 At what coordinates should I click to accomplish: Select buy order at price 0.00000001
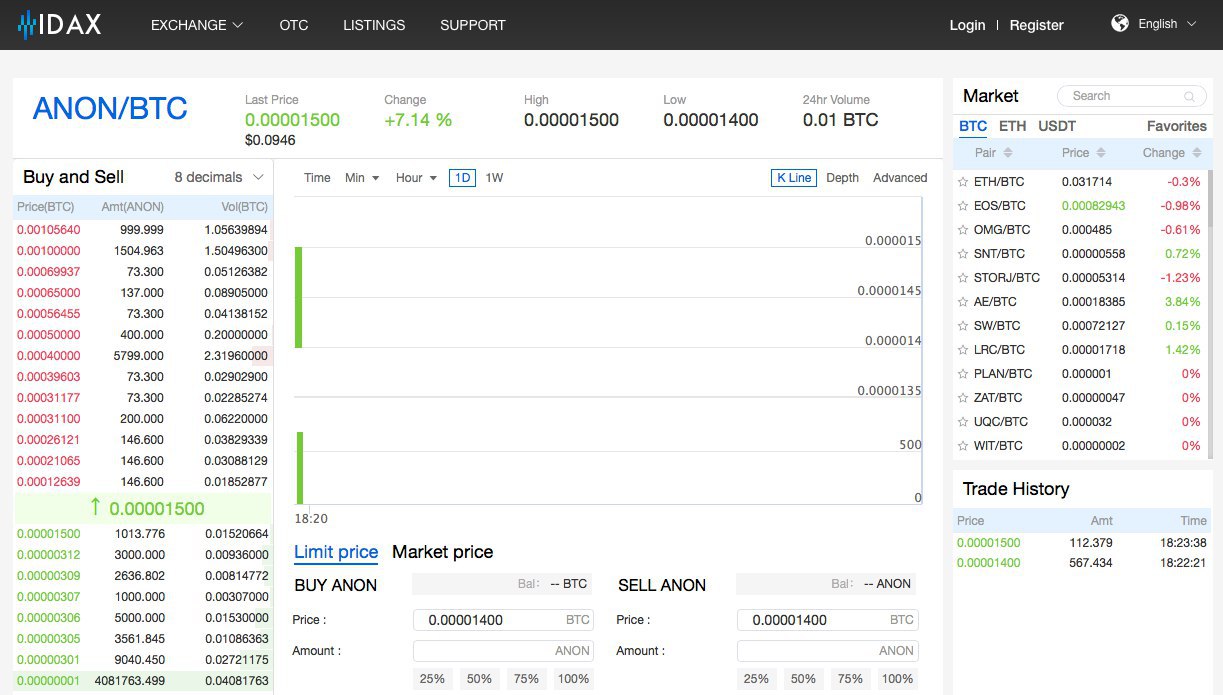pos(143,681)
